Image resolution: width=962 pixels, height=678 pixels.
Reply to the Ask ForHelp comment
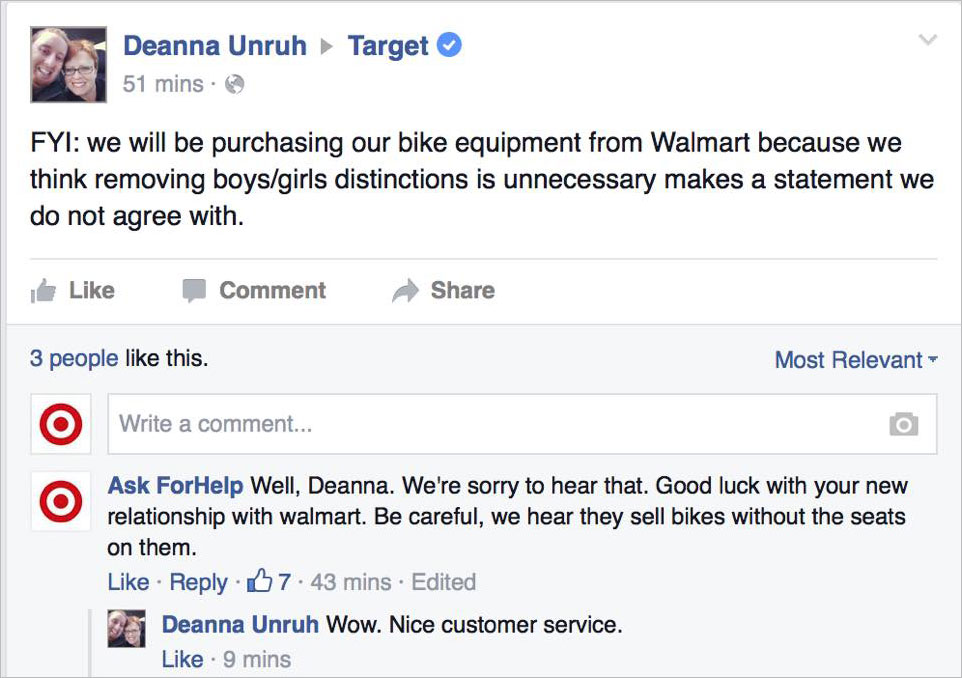point(198,582)
